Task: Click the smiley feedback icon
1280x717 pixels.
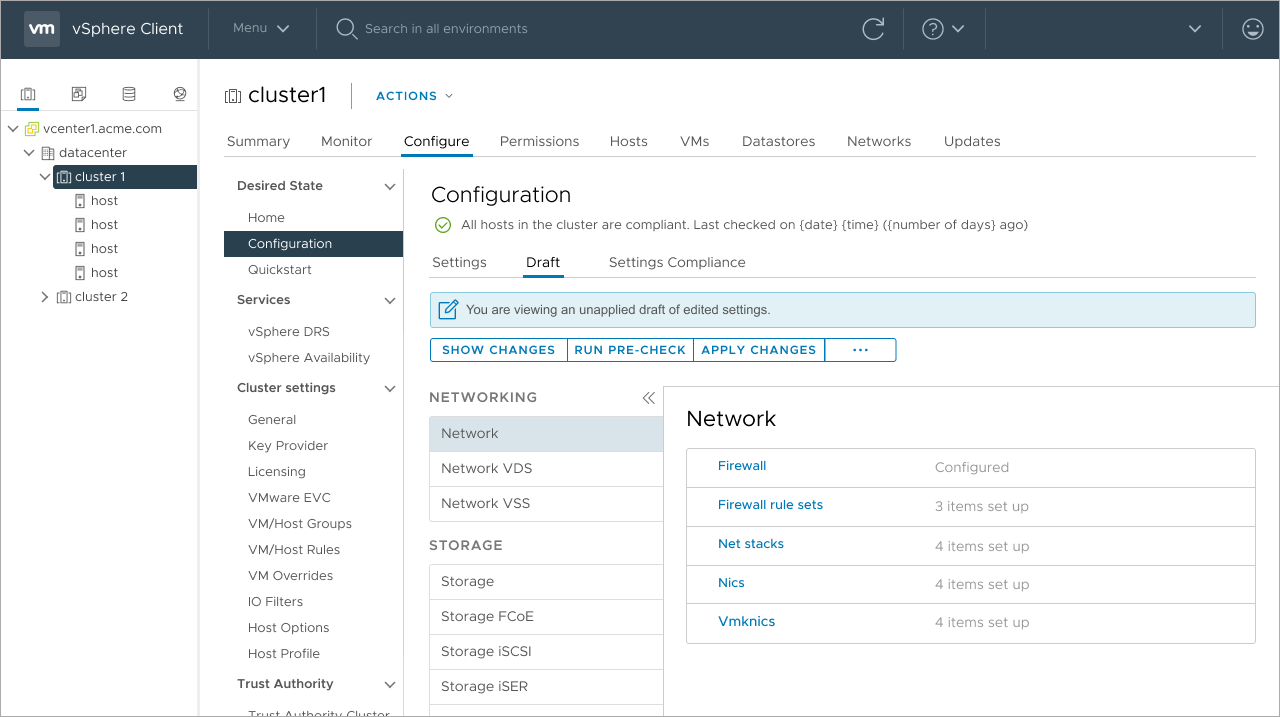Action: (x=1252, y=29)
